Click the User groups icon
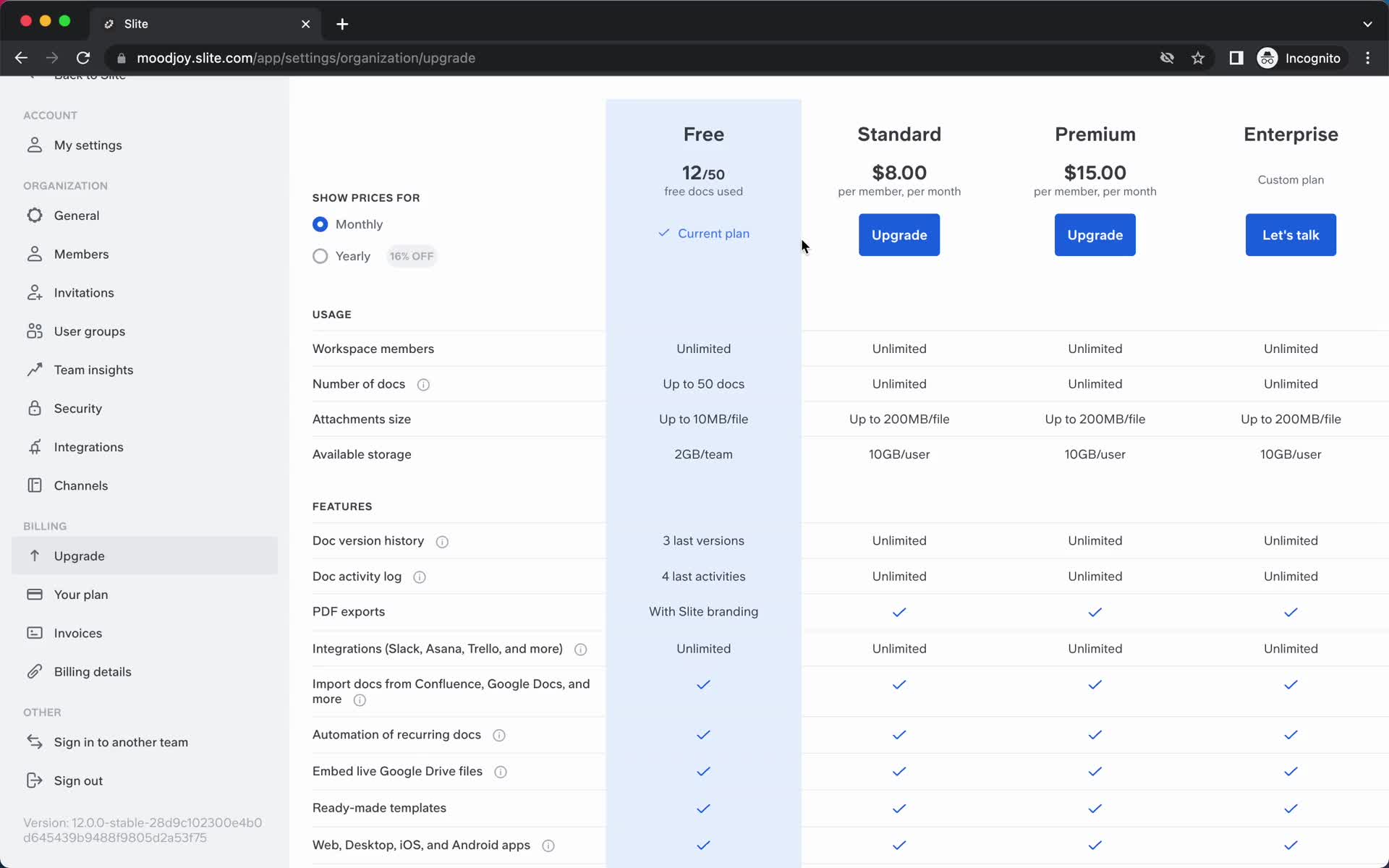This screenshot has width=1389, height=868. point(35,331)
